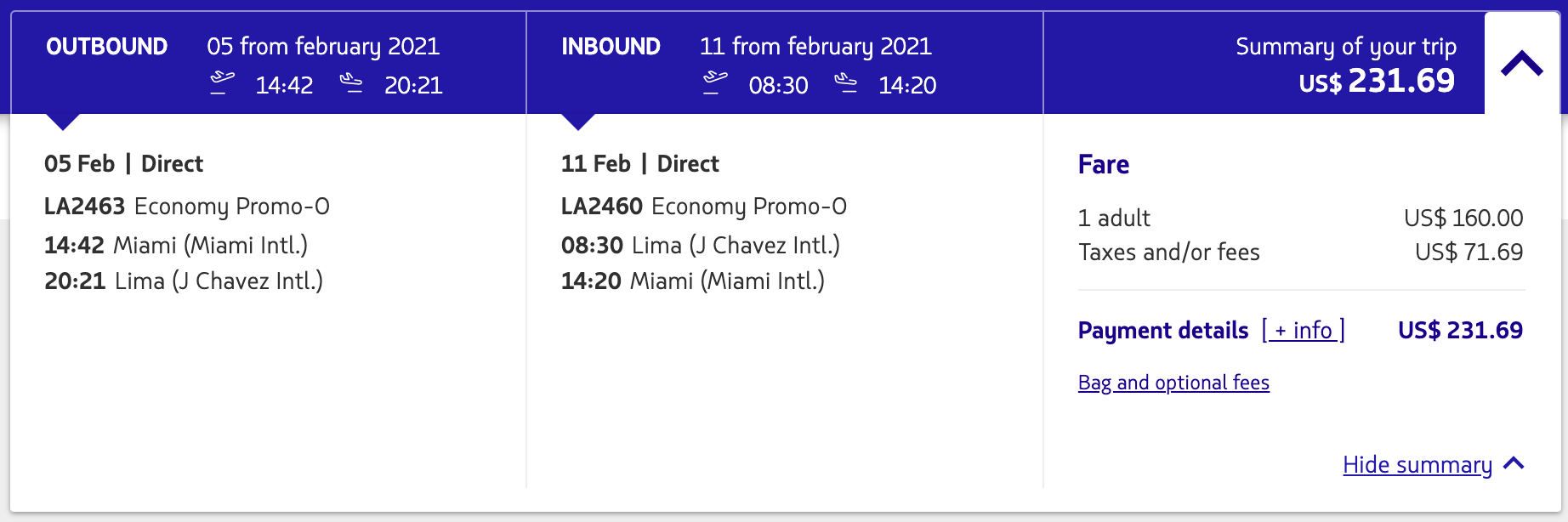Click the Summary of your trip header
1568x522 pixels.
[x=1345, y=47]
